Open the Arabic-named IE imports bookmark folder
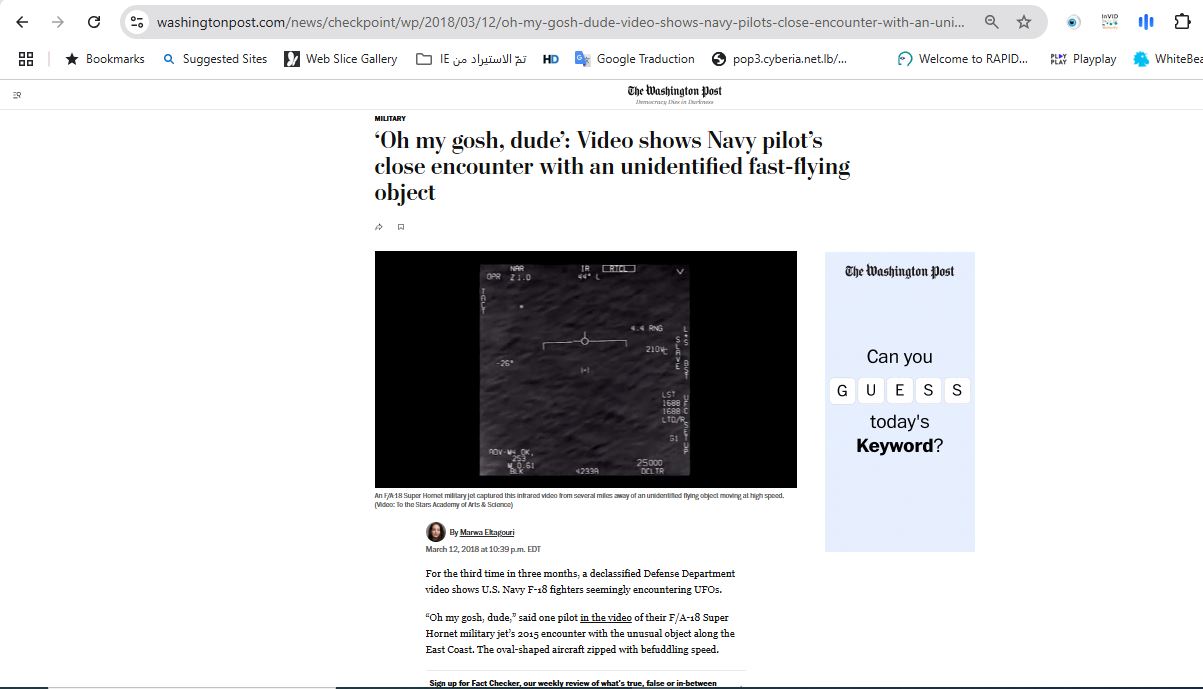This screenshot has height=689, width=1203. tap(470, 59)
